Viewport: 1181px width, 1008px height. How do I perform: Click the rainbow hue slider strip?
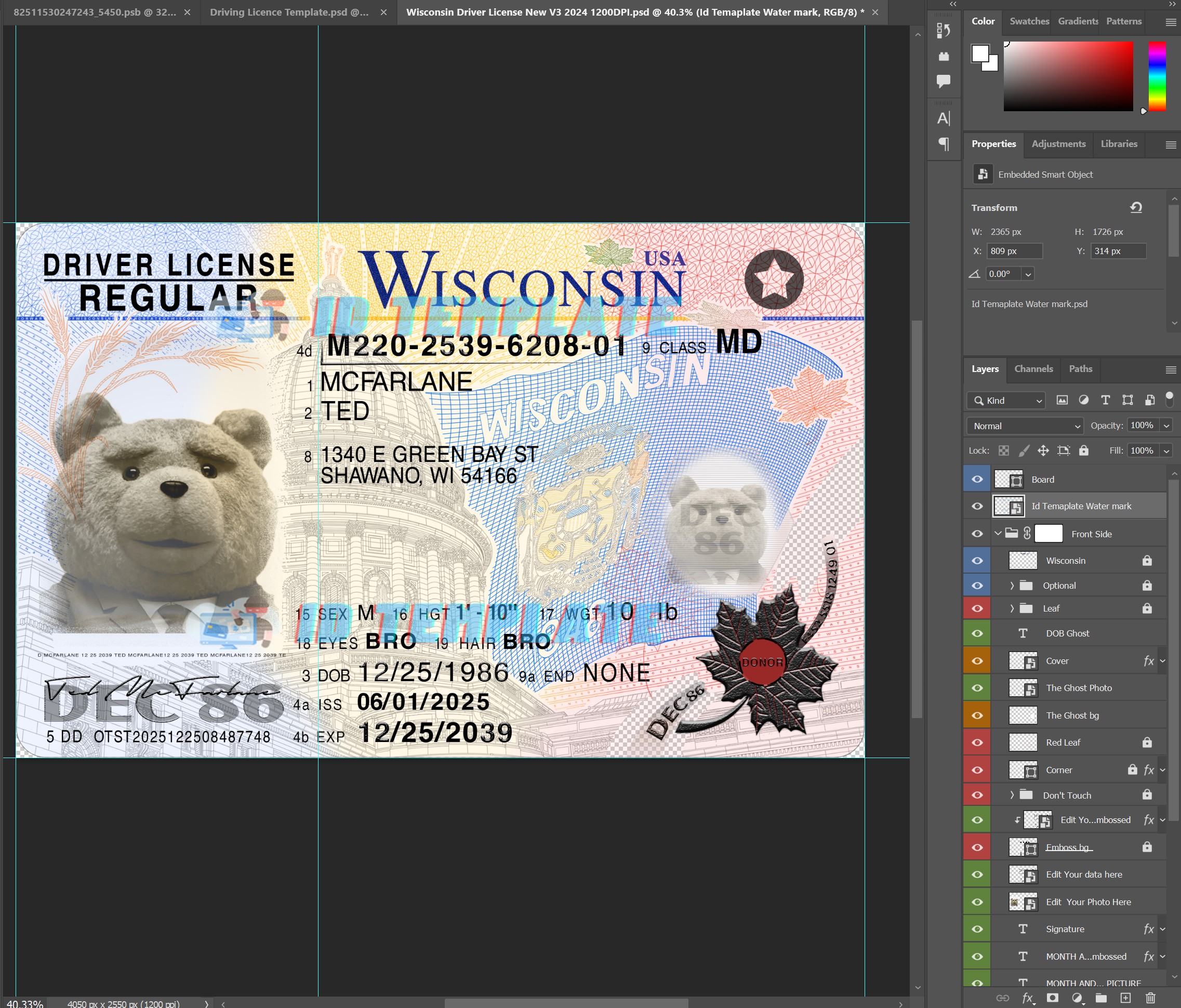[x=1157, y=76]
